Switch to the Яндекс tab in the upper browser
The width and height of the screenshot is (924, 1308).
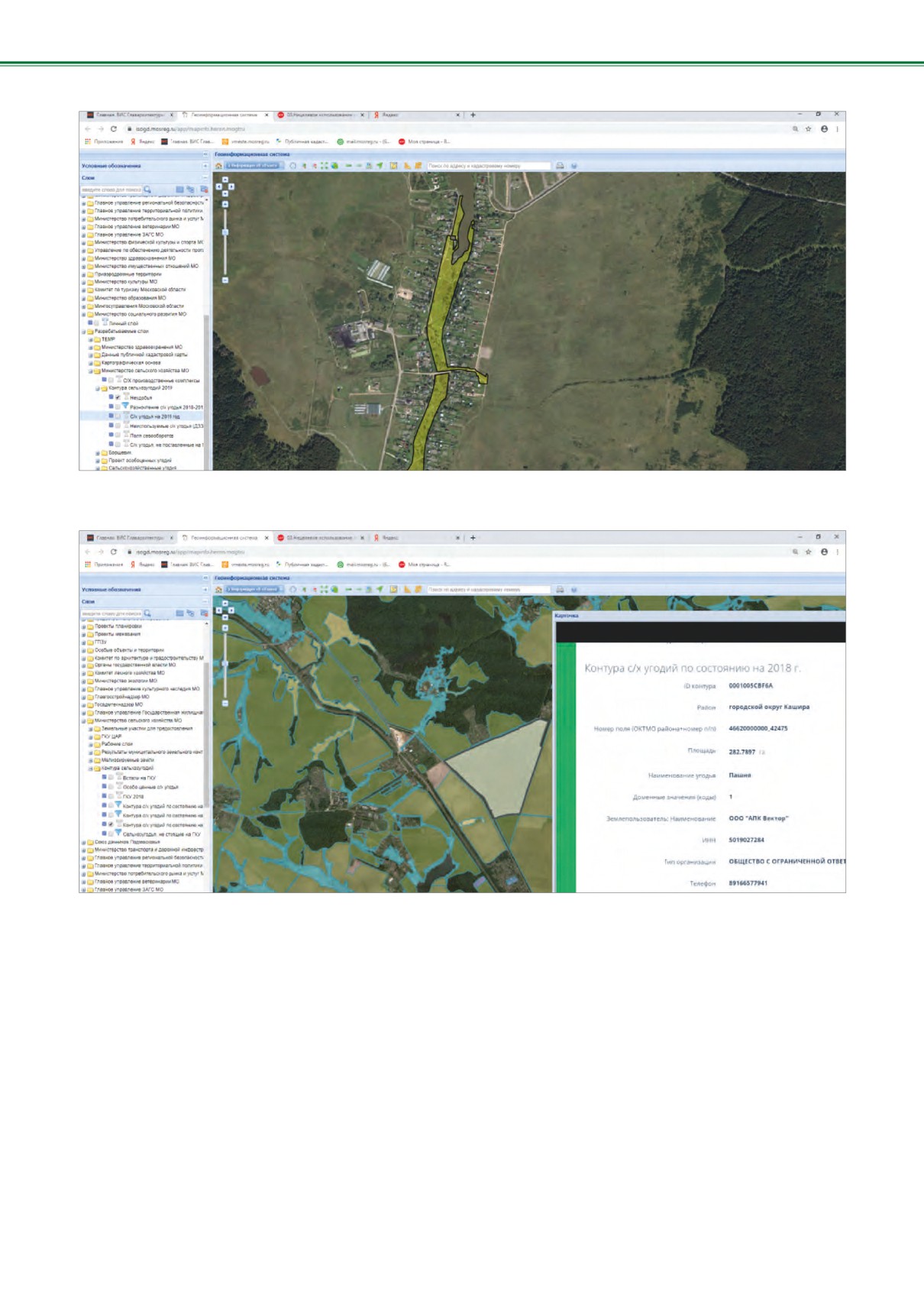[x=416, y=115]
